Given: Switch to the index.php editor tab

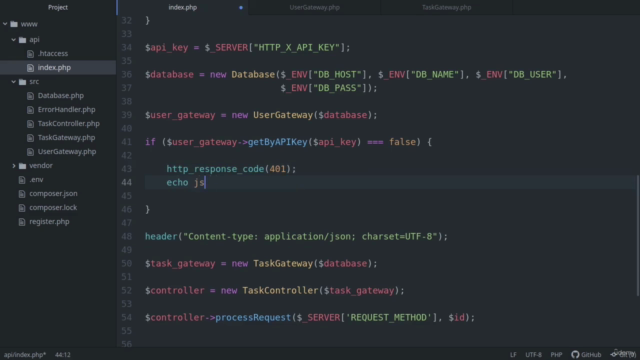Looking at the screenshot, I should click(x=183, y=7).
